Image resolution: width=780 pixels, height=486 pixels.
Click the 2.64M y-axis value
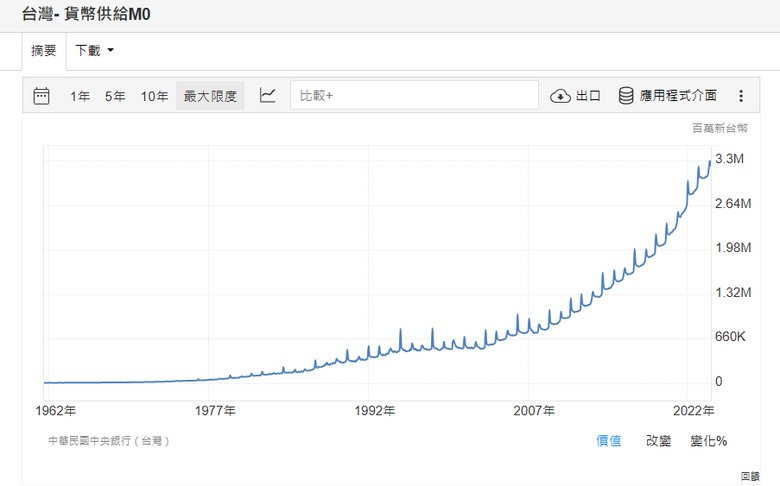pyautogui.click(x=733, y=203)
